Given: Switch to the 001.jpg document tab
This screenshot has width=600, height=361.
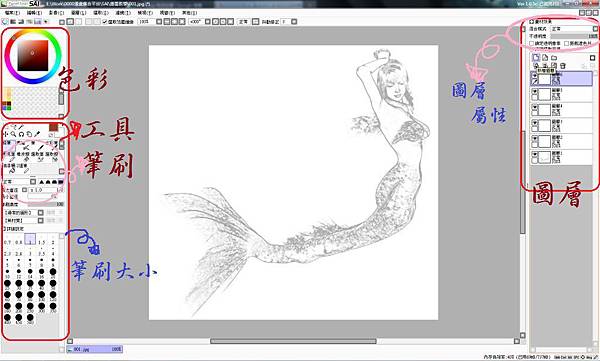Looking at the screenshot, I should [95, 349].
